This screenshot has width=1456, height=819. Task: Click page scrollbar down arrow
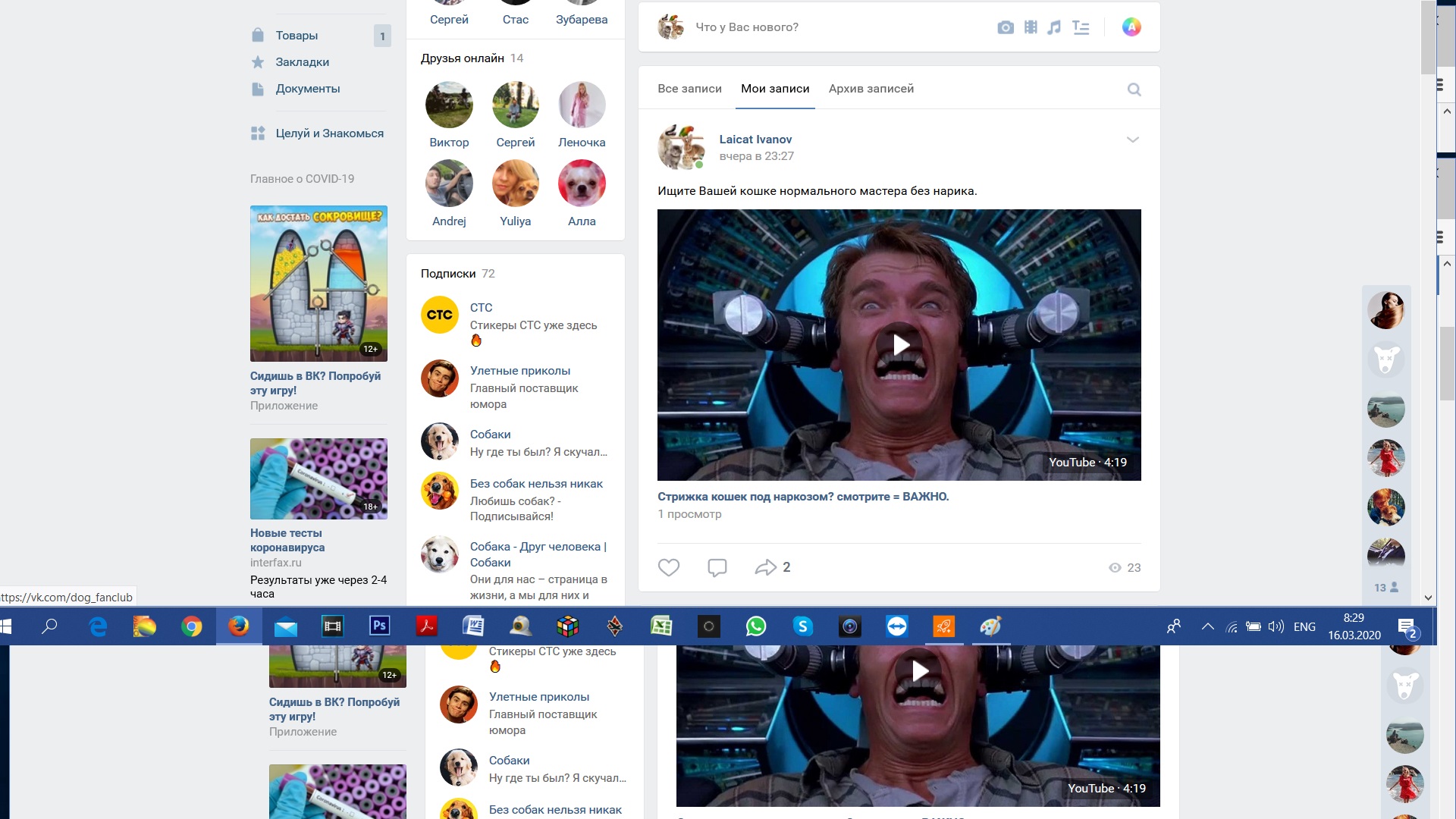pos(1428,598)
